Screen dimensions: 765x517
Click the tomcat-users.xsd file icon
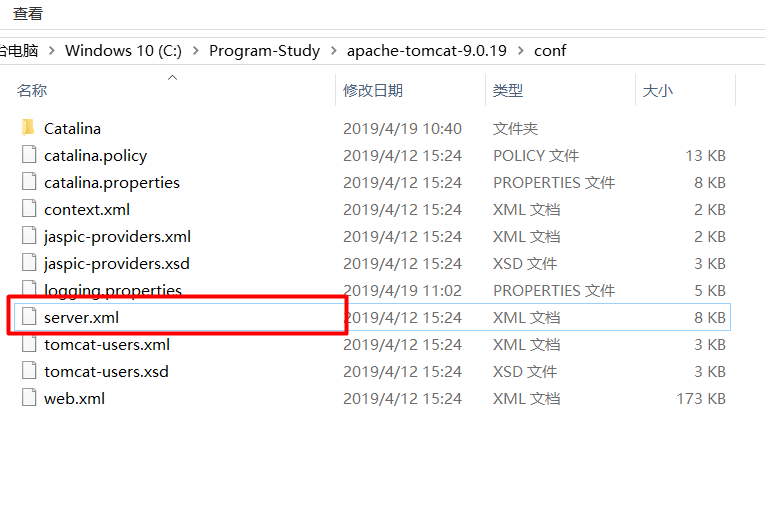29,370
